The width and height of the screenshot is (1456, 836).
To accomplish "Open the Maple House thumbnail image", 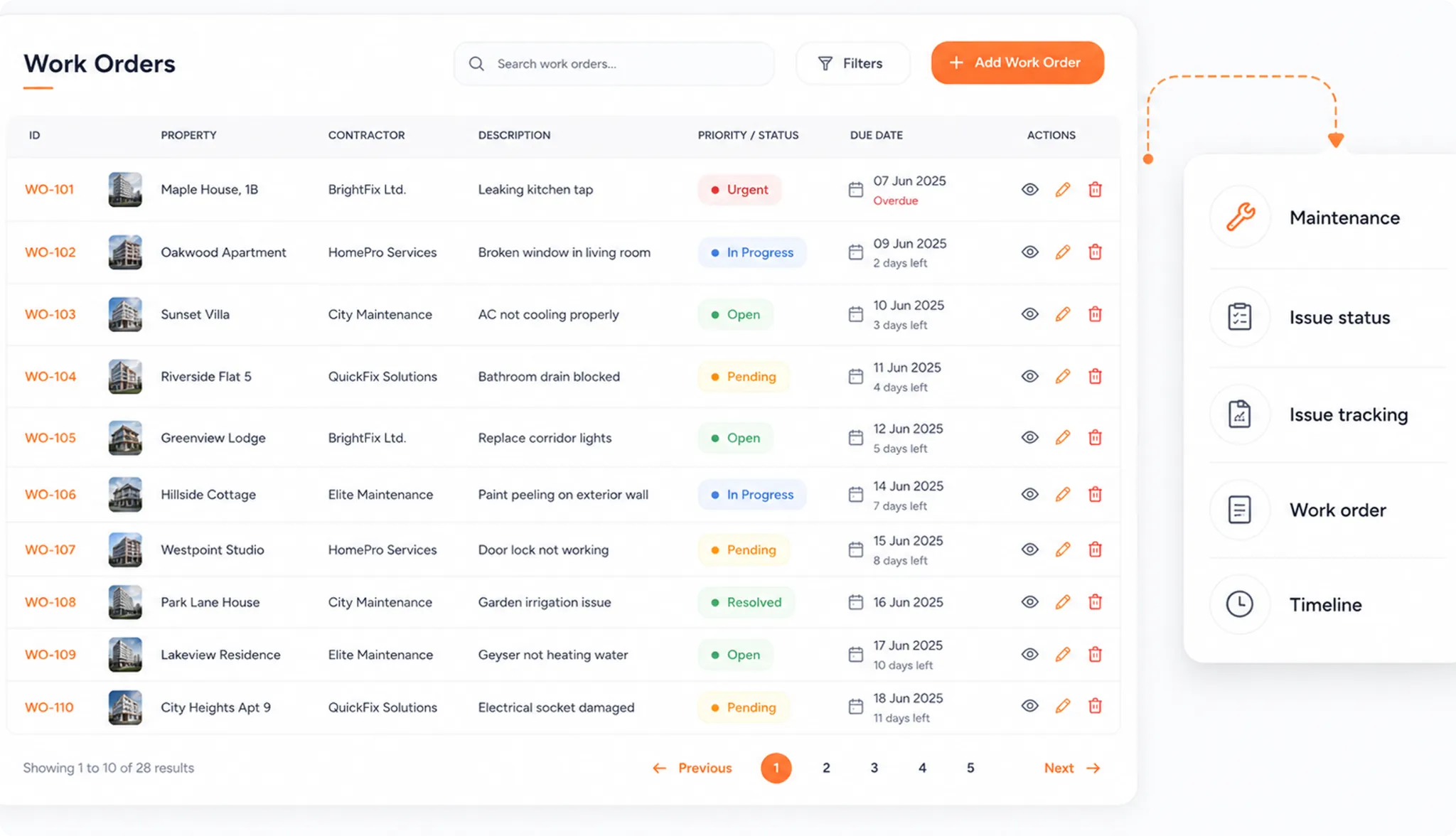I will pyautogui.click(x=125, y=189).
